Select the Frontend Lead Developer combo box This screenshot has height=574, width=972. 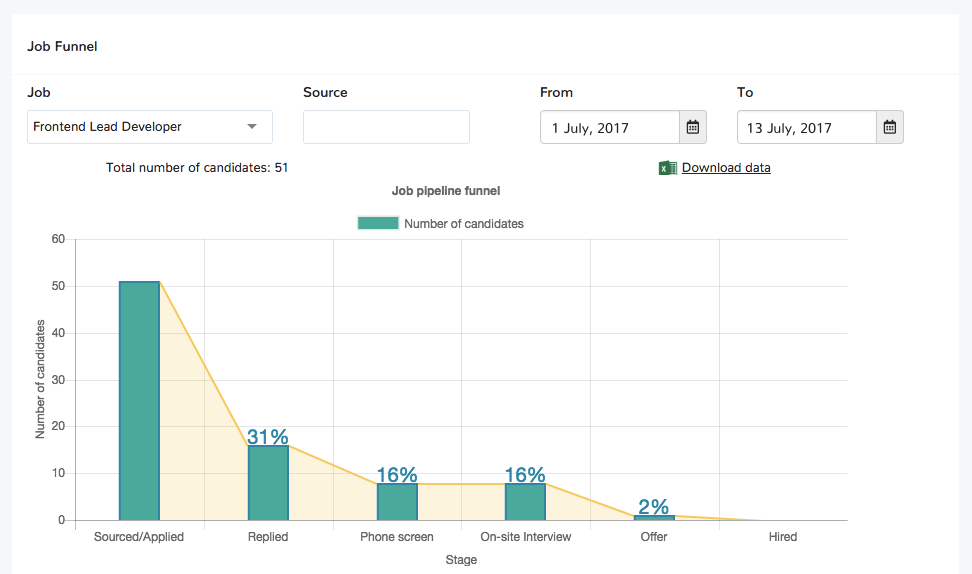tap(140, 127)
